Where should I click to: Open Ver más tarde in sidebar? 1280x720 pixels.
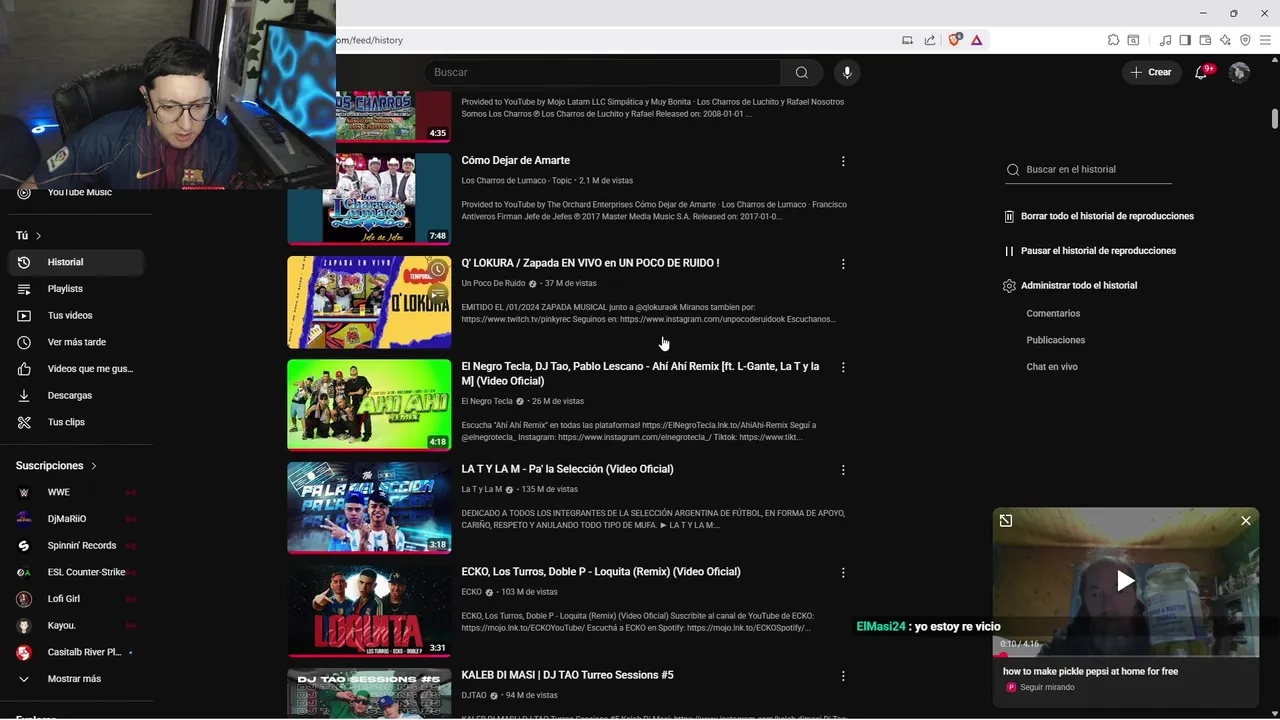tap(76, 342)
